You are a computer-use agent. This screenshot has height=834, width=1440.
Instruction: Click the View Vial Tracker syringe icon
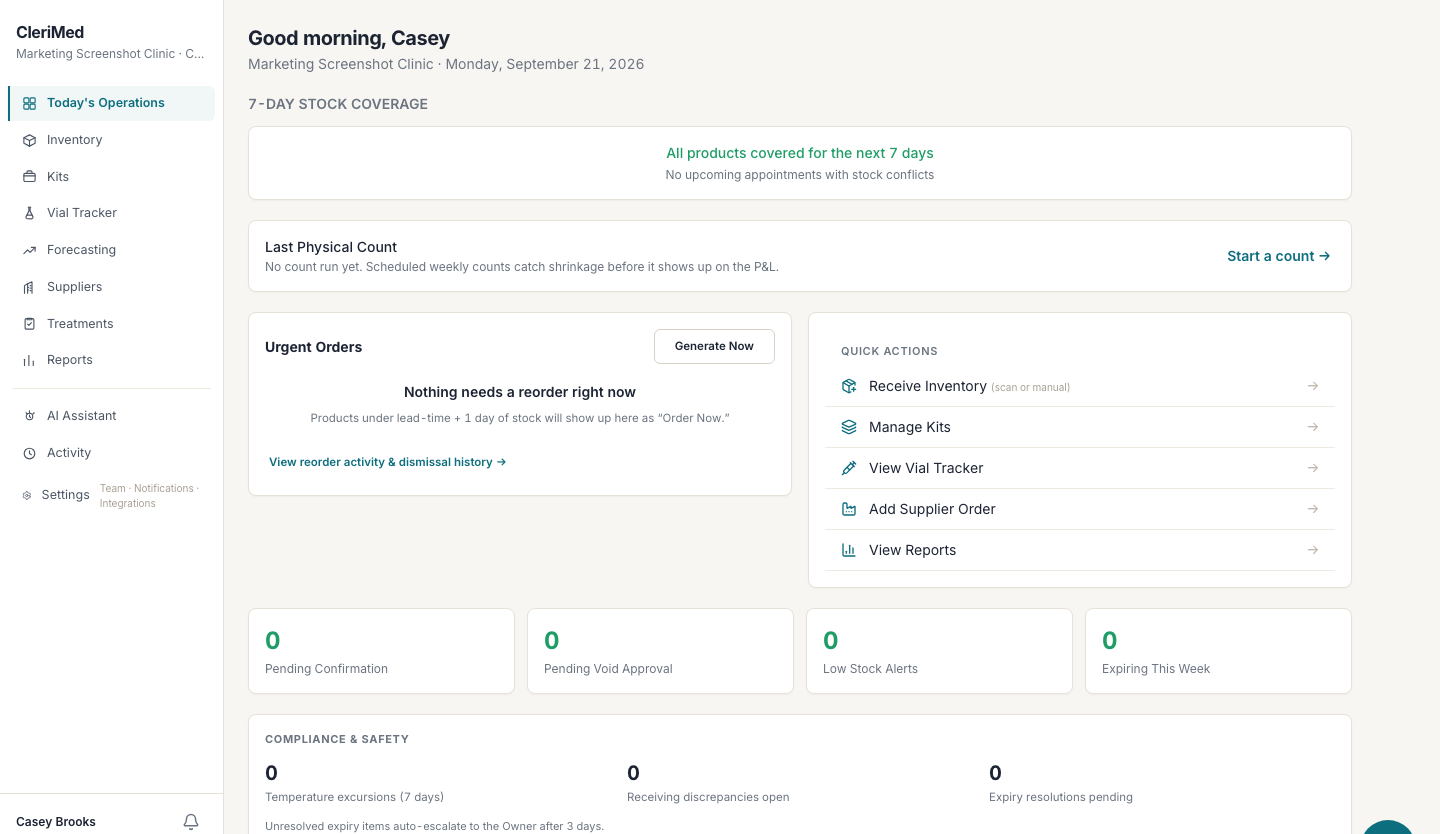(x=849, y=468)
